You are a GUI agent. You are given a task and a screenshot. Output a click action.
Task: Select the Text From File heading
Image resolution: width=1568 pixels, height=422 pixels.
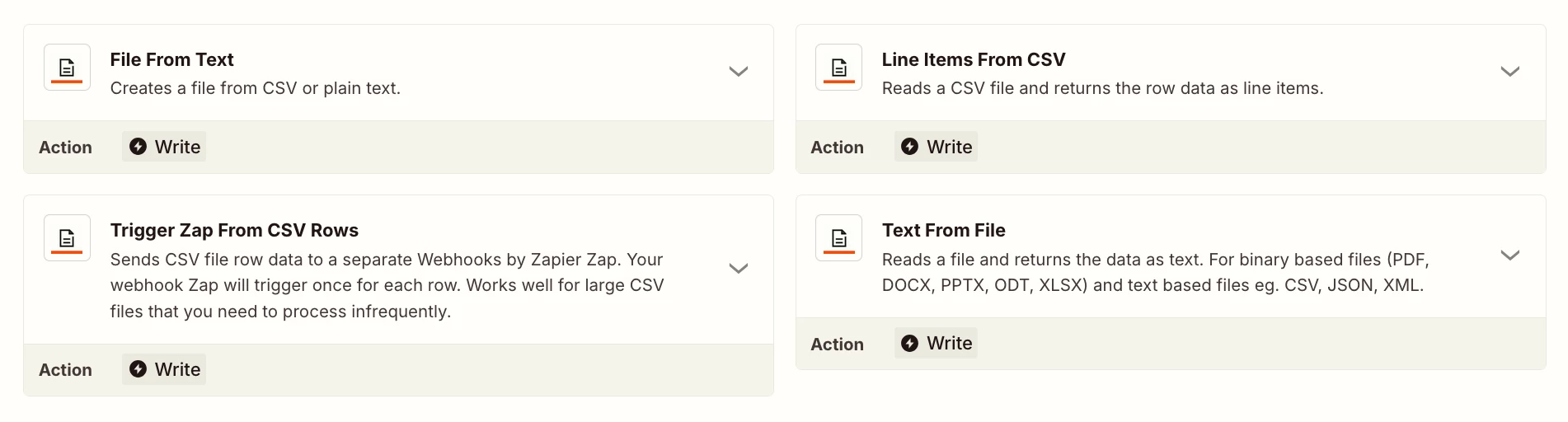coord(943,230)
